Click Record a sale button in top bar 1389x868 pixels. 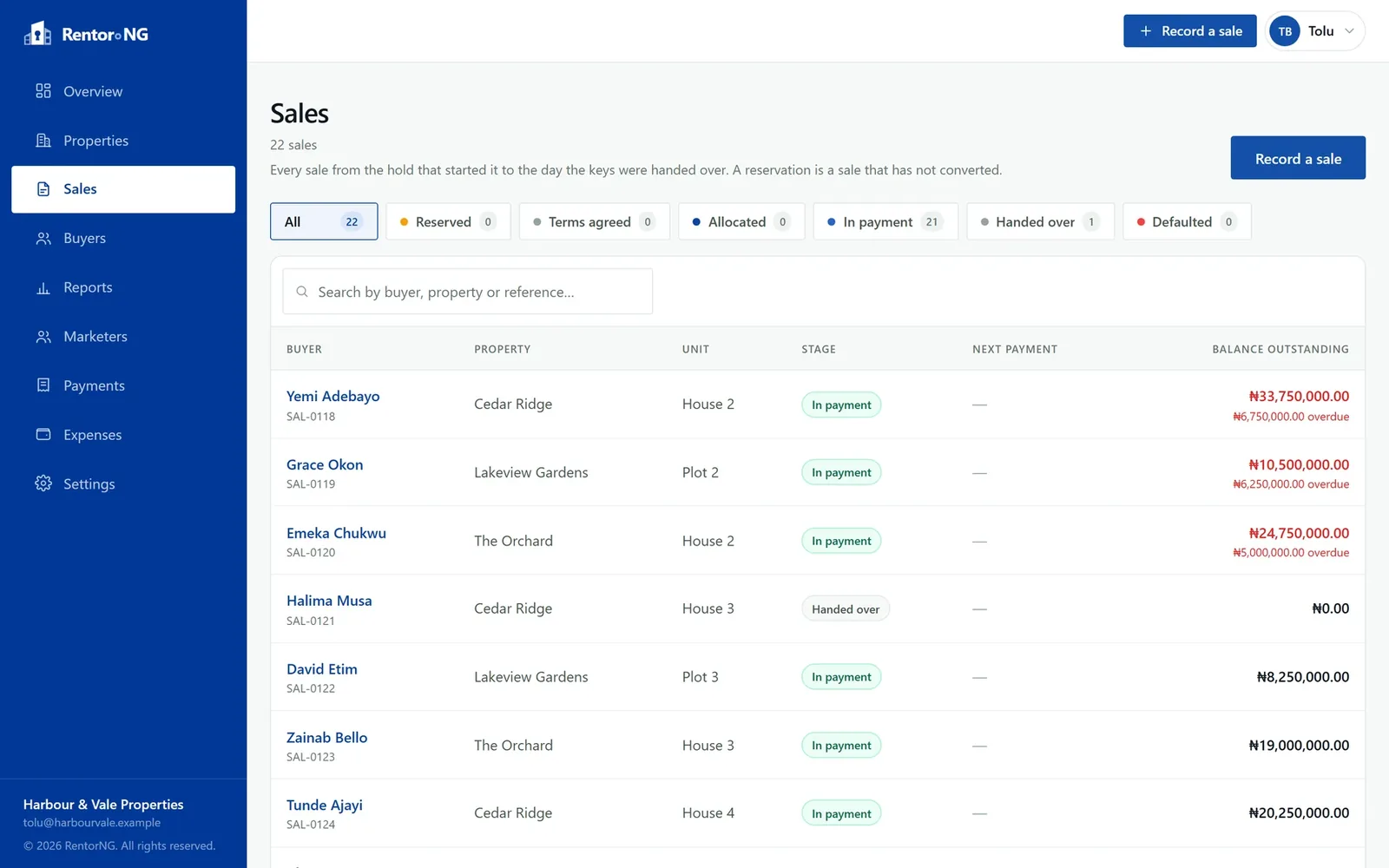click(1190, 31)
